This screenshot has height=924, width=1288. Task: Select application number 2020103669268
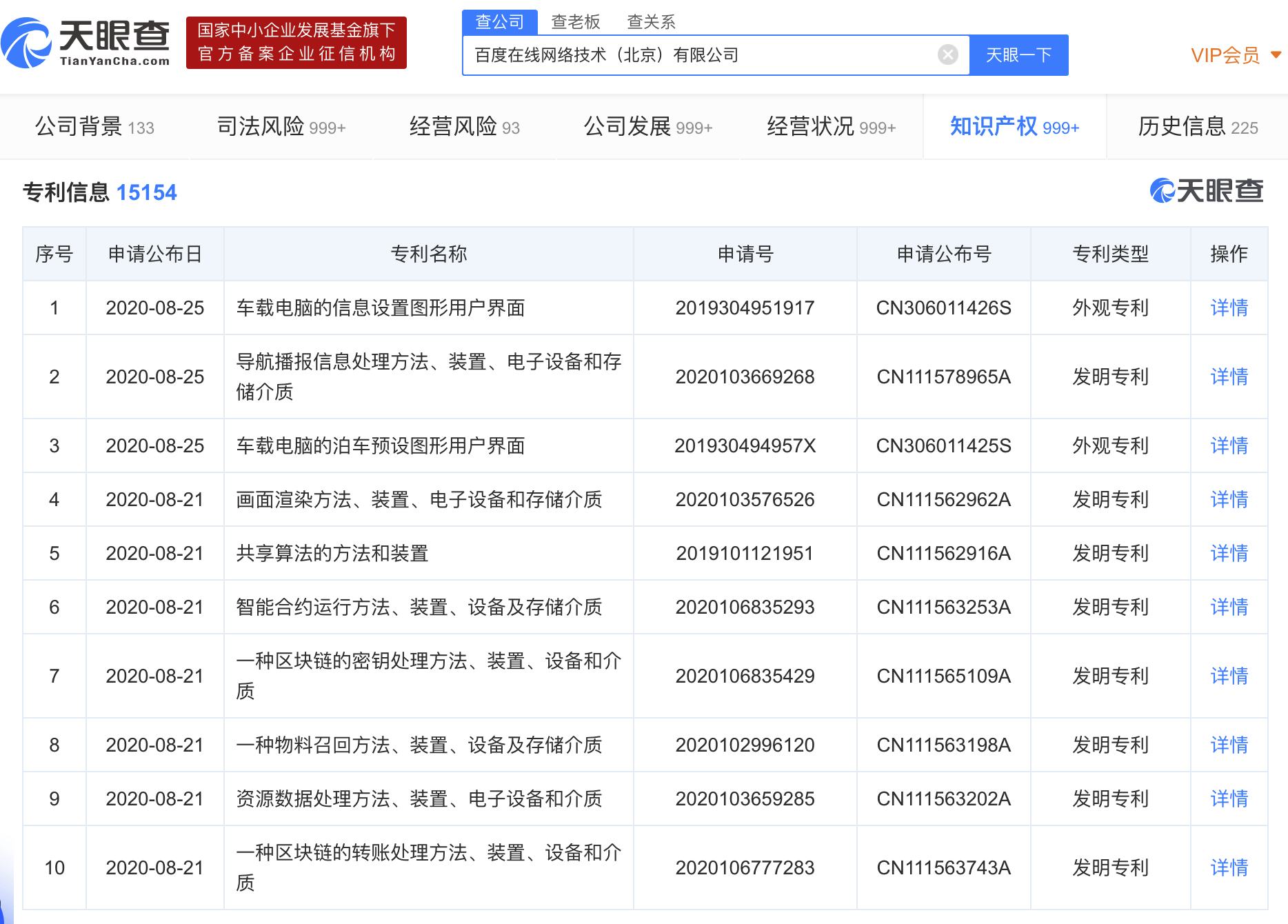tap(745, 376)
